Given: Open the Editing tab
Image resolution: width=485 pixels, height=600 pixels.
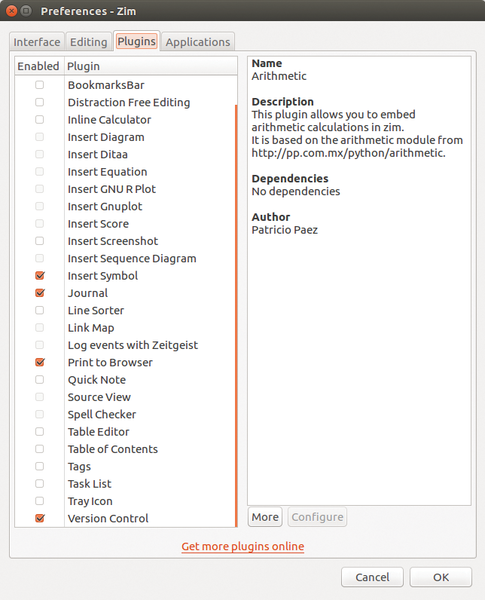Looking at the screenshot, I should (88, 42).
